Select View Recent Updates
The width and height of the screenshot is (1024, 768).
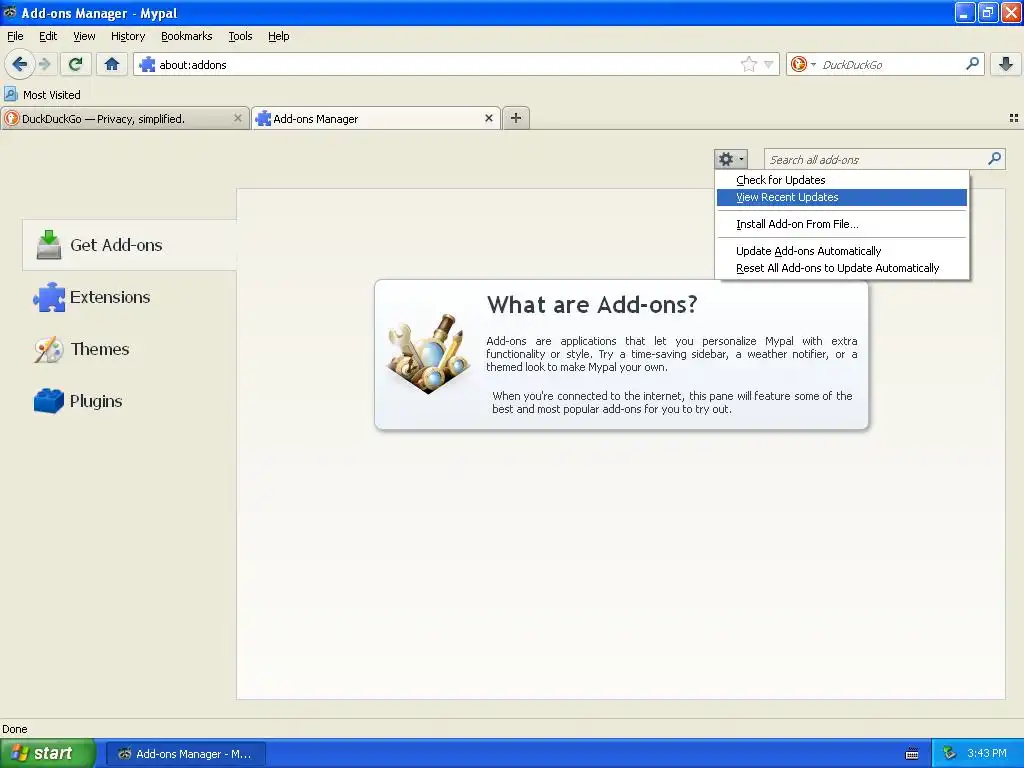click(x=842, y=197)
